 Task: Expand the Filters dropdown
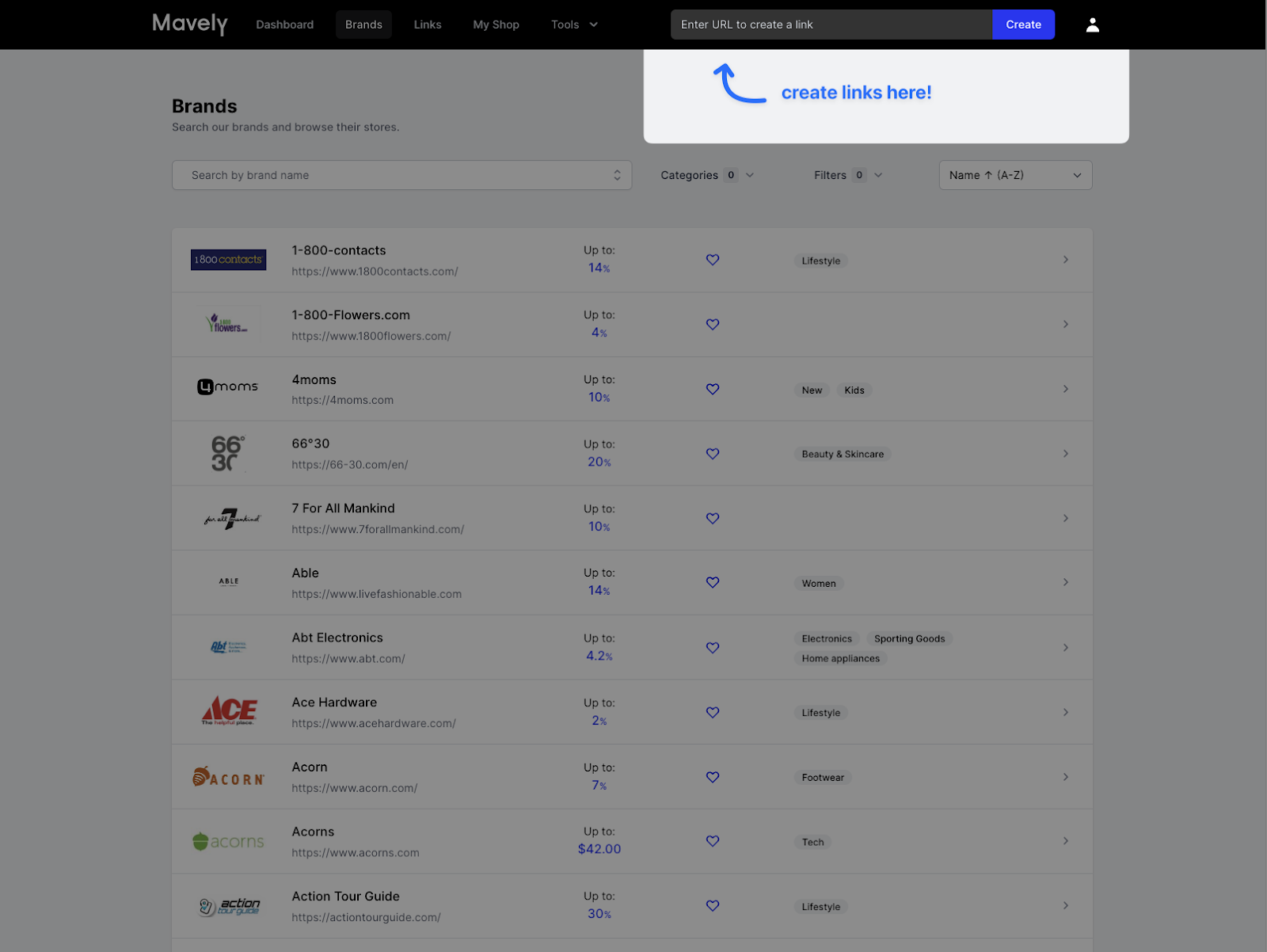pos(847,175)
